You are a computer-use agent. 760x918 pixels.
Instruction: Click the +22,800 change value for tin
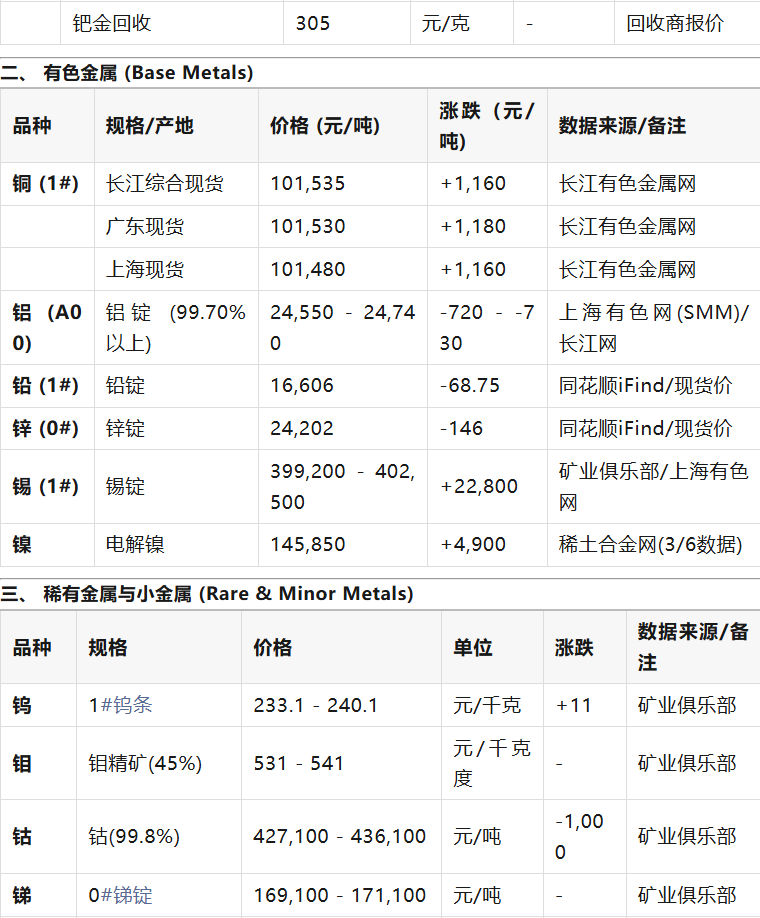pos(479,487)
